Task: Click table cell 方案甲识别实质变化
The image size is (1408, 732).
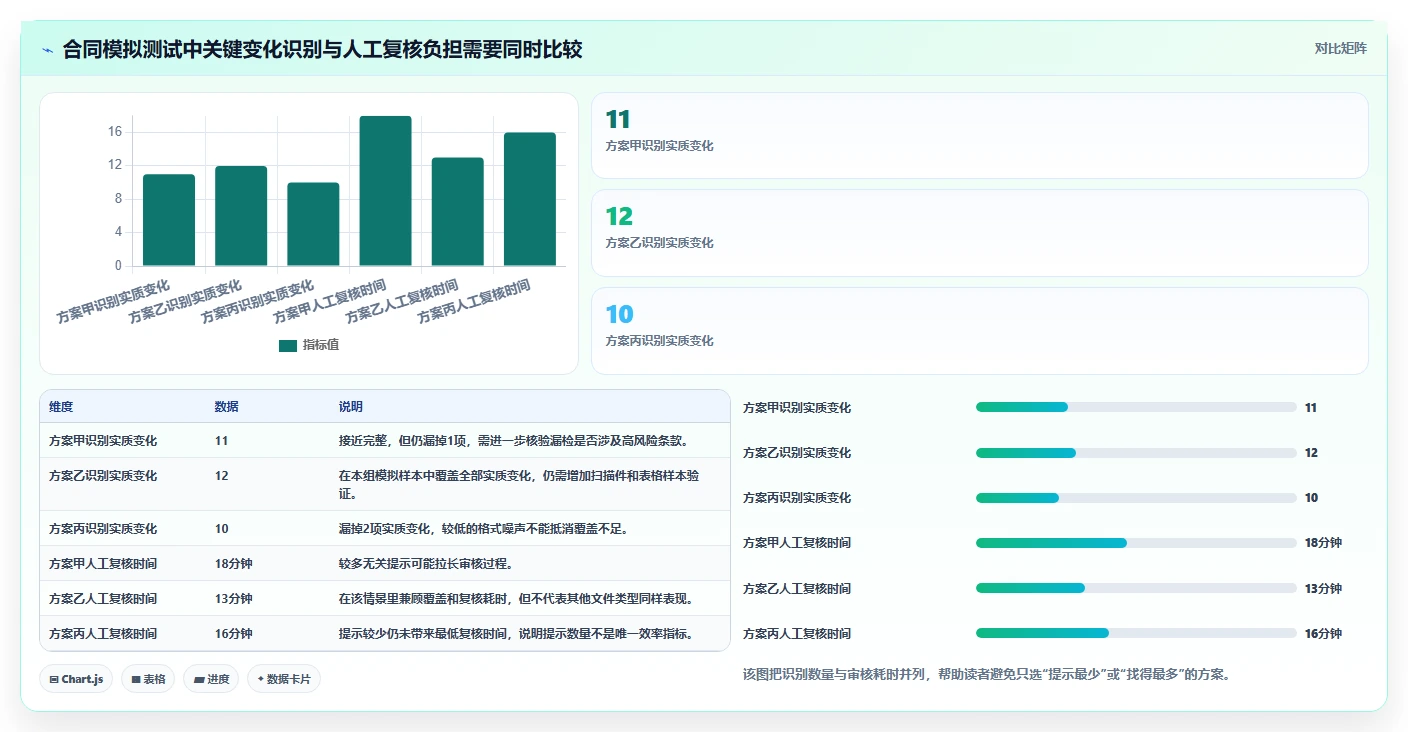Action: 103,441
